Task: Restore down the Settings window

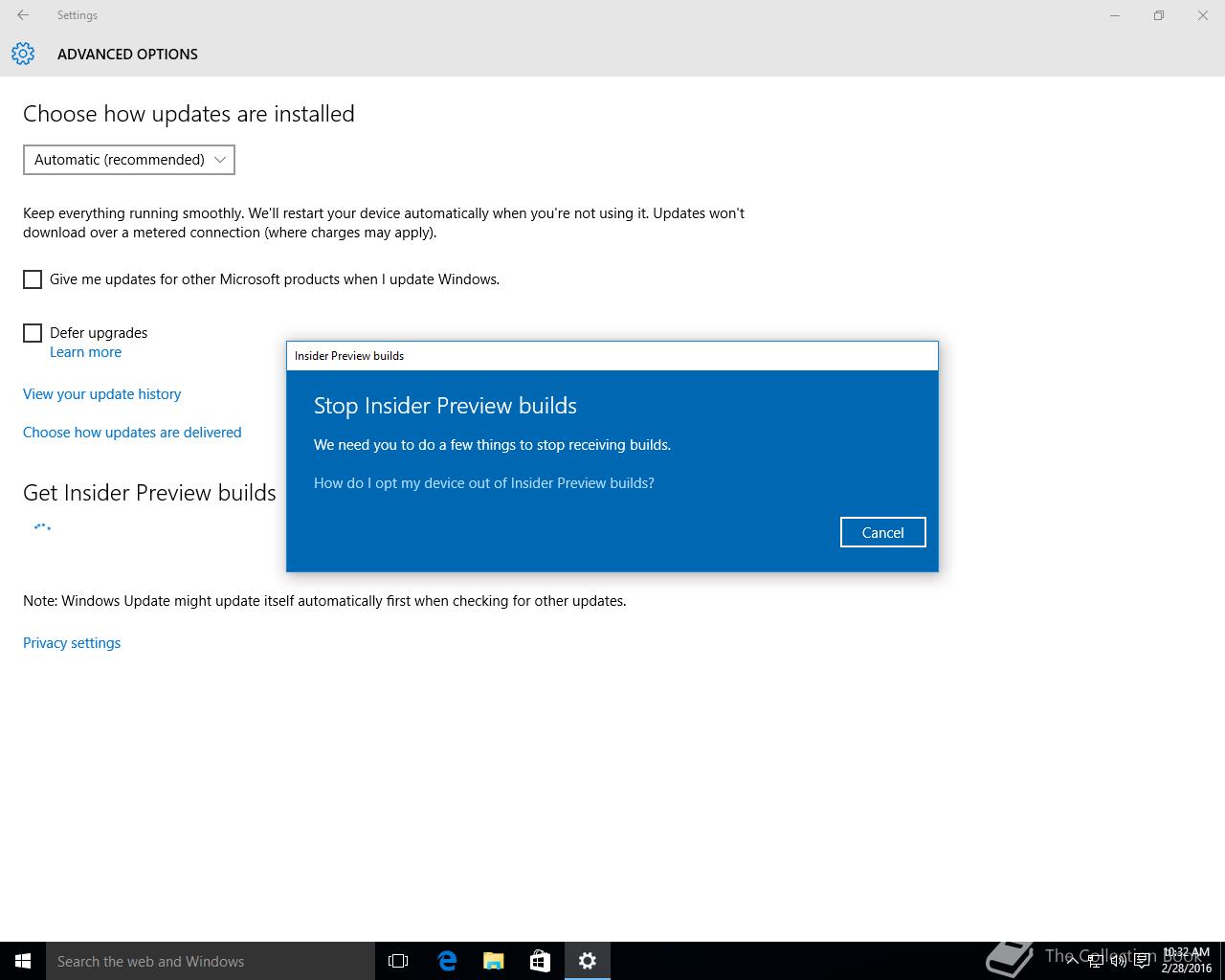Action: click(x=1159, y=15)
